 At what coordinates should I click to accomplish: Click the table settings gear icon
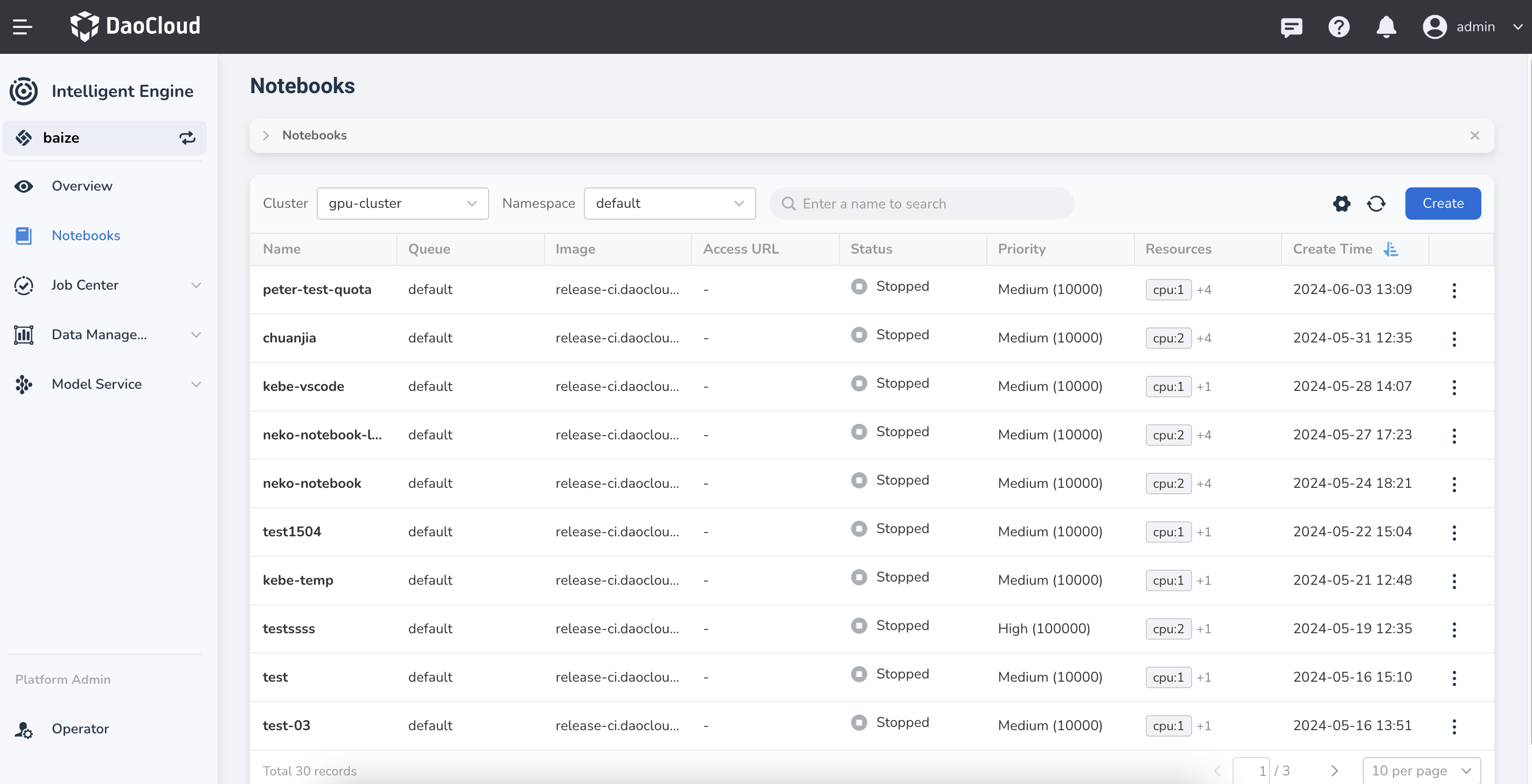click(x=1342, y=204)
